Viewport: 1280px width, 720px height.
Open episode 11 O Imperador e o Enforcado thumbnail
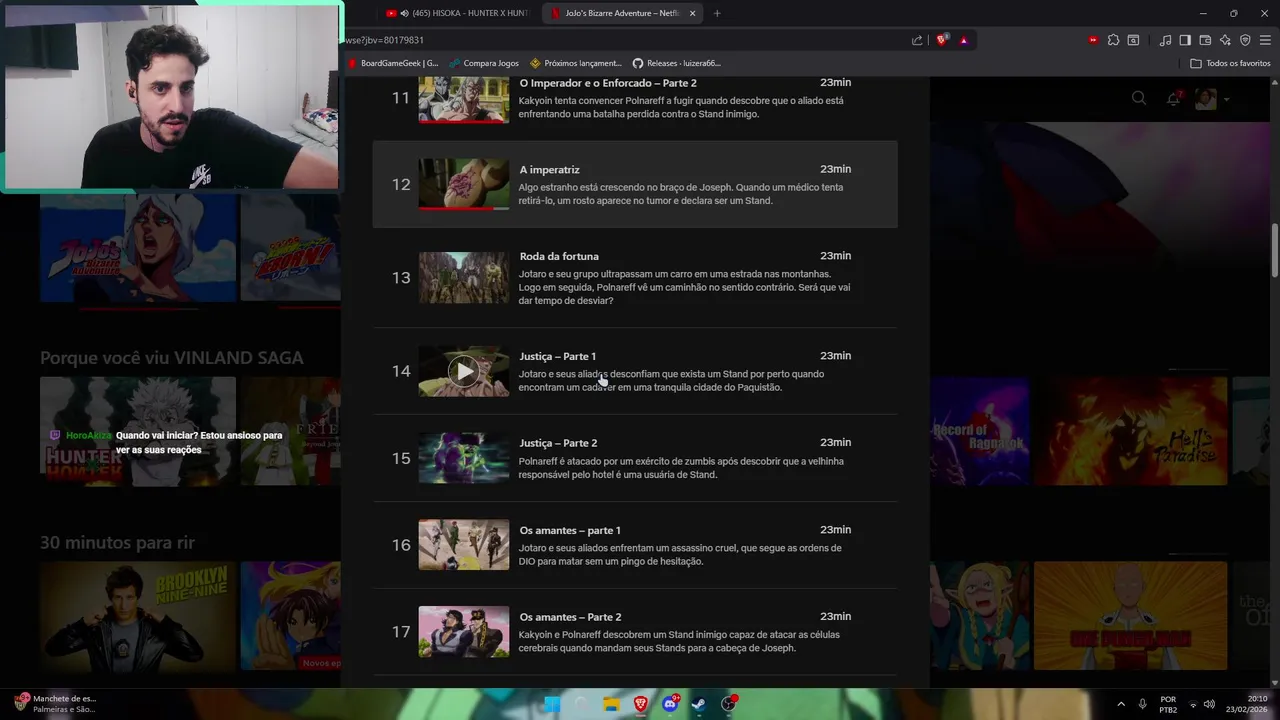tap(464, 100)
